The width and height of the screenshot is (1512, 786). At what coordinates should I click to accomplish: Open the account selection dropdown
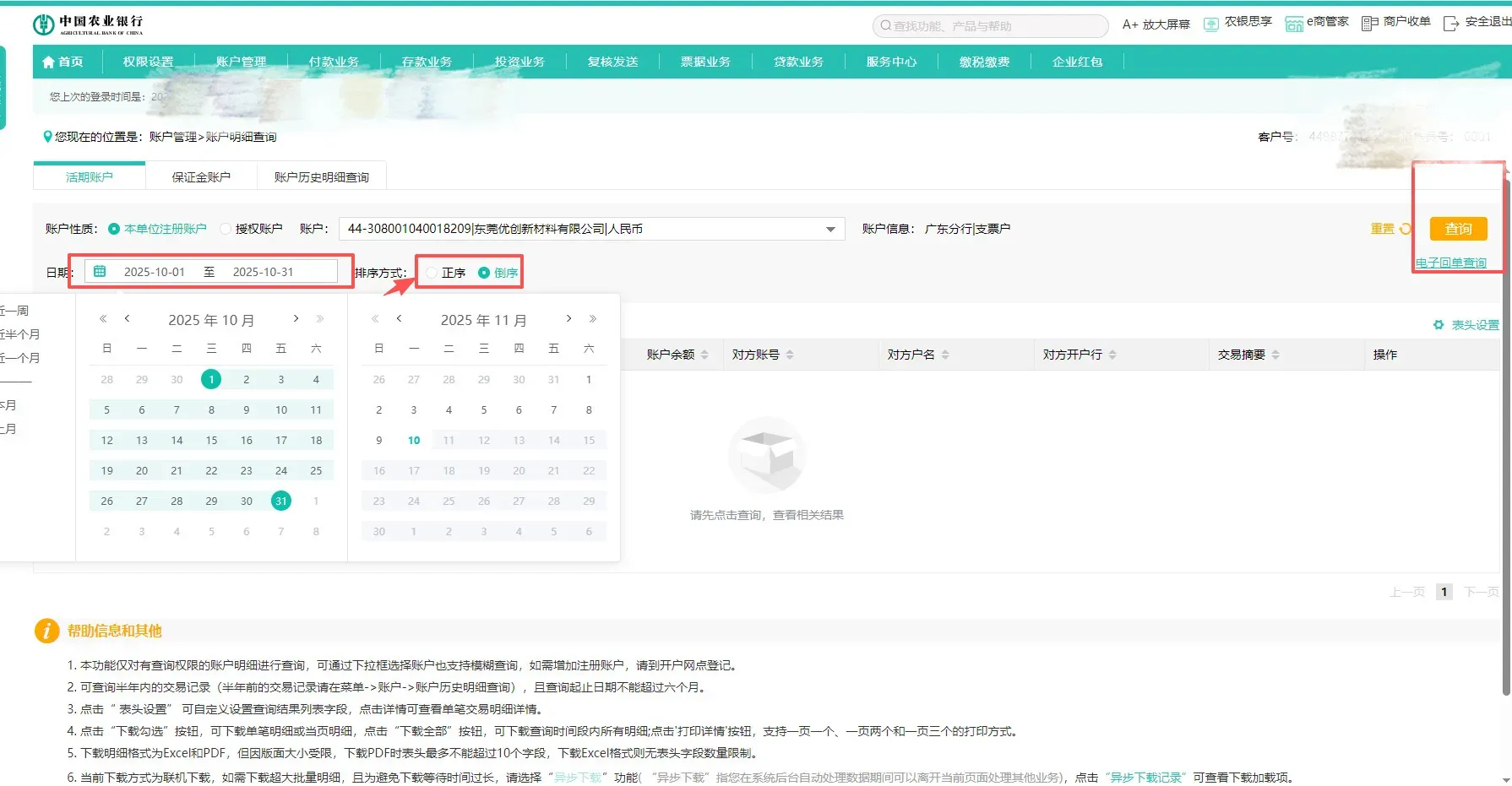tap(829, 228)
